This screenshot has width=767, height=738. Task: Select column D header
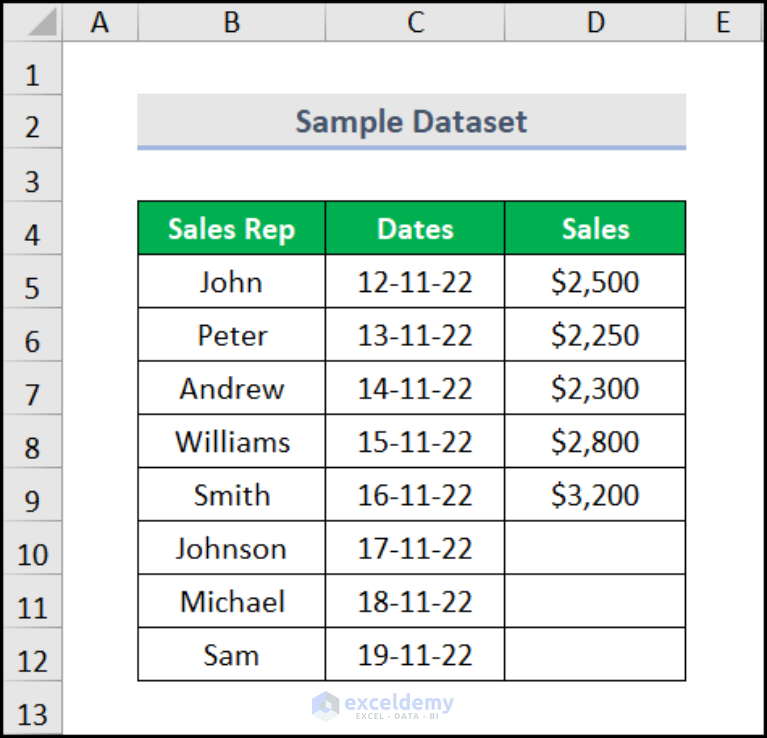click(595, 22)
